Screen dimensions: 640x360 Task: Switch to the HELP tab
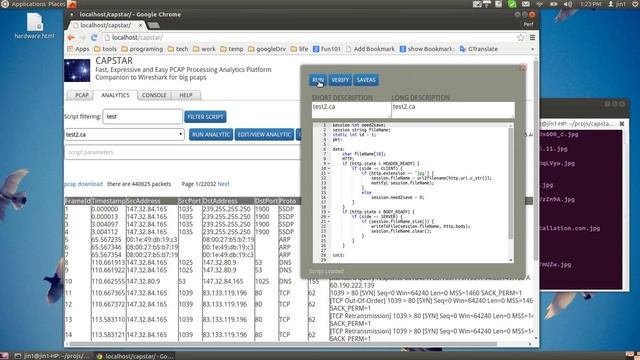tap(186, 95)
